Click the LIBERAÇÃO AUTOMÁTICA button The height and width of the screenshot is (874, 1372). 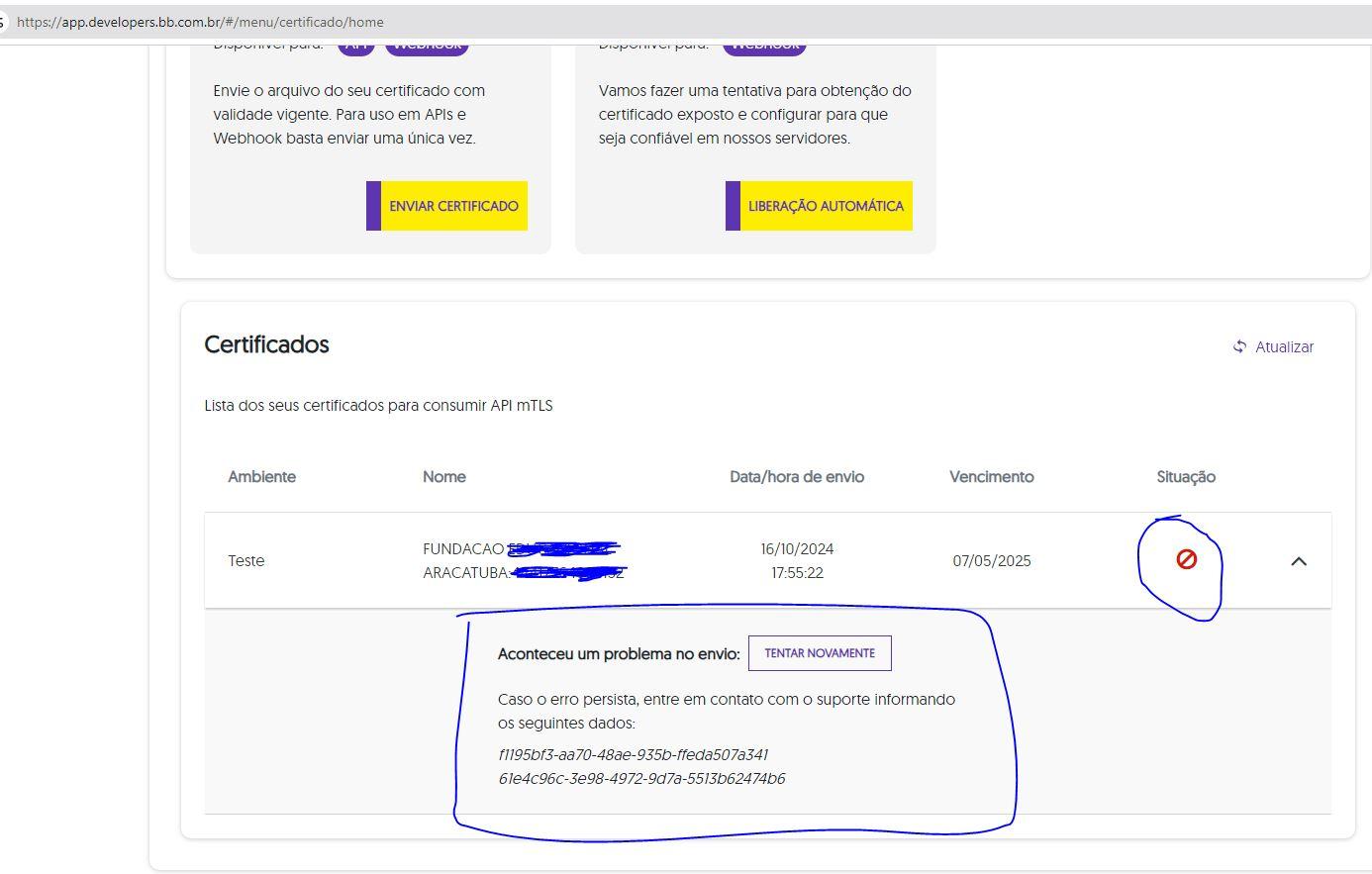click(x=819, y=206)
